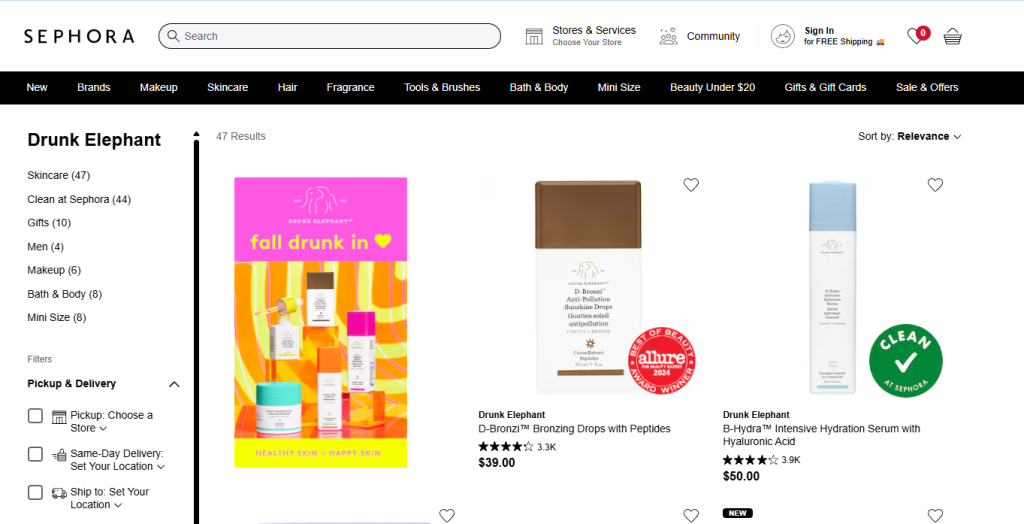
Task: Heart the D-Bronzi Bronzing Drops product
Action: click(691, 185)
